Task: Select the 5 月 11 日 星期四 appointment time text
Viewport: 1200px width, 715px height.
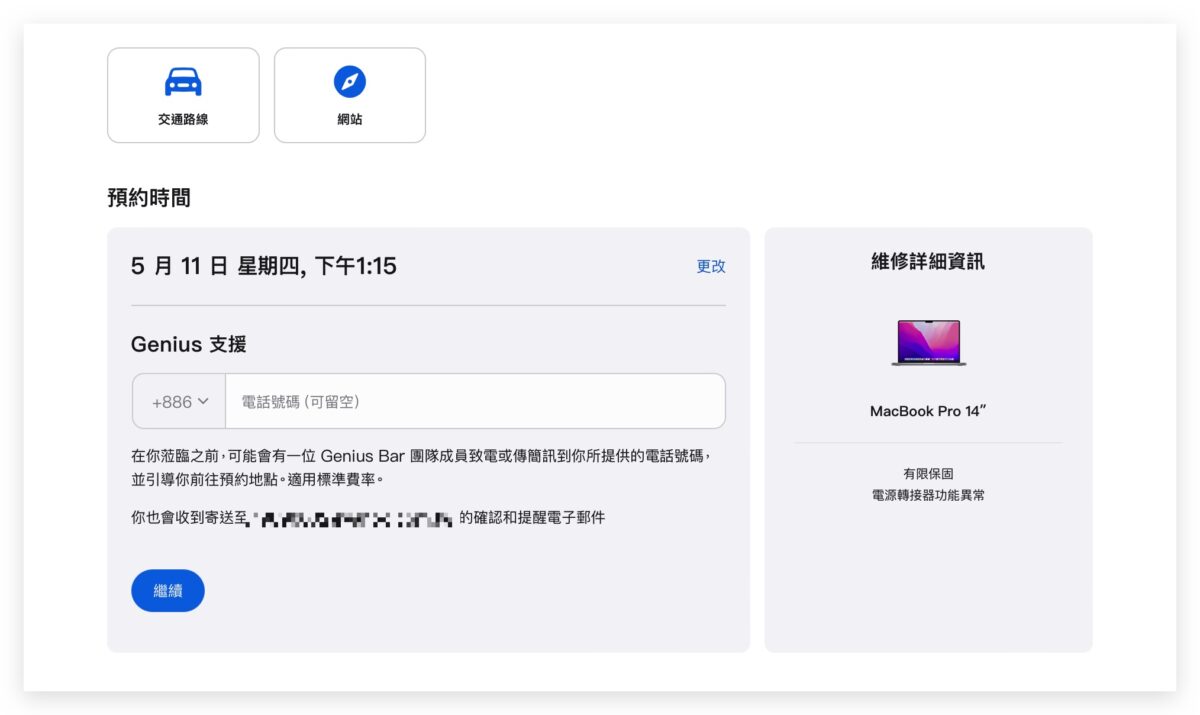Action: [x=264, y=266]
